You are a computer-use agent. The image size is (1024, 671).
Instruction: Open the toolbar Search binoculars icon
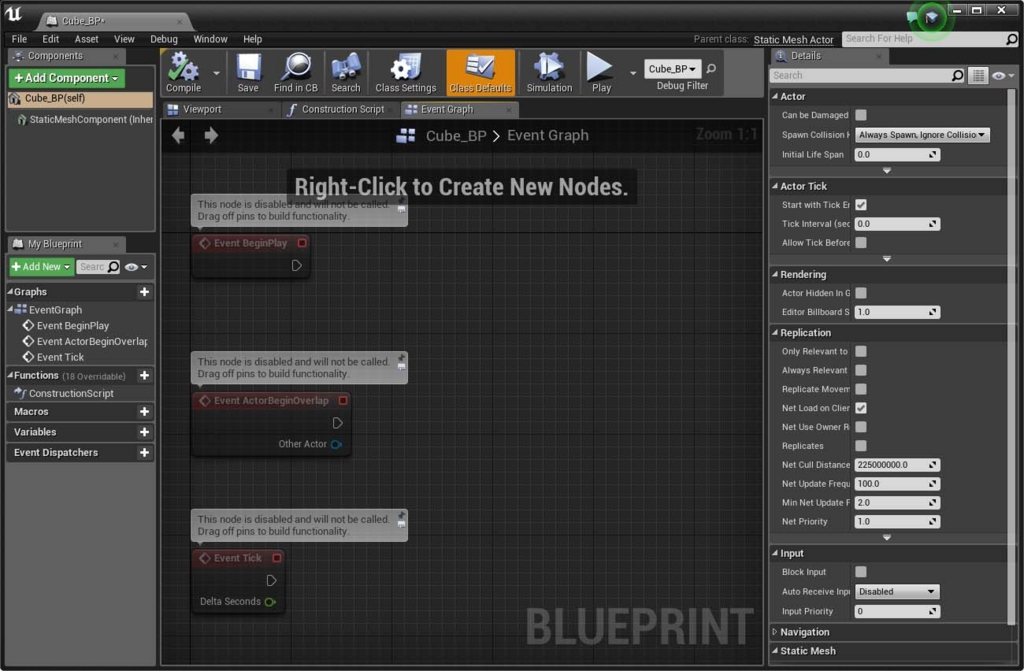(x=345, y=73)
